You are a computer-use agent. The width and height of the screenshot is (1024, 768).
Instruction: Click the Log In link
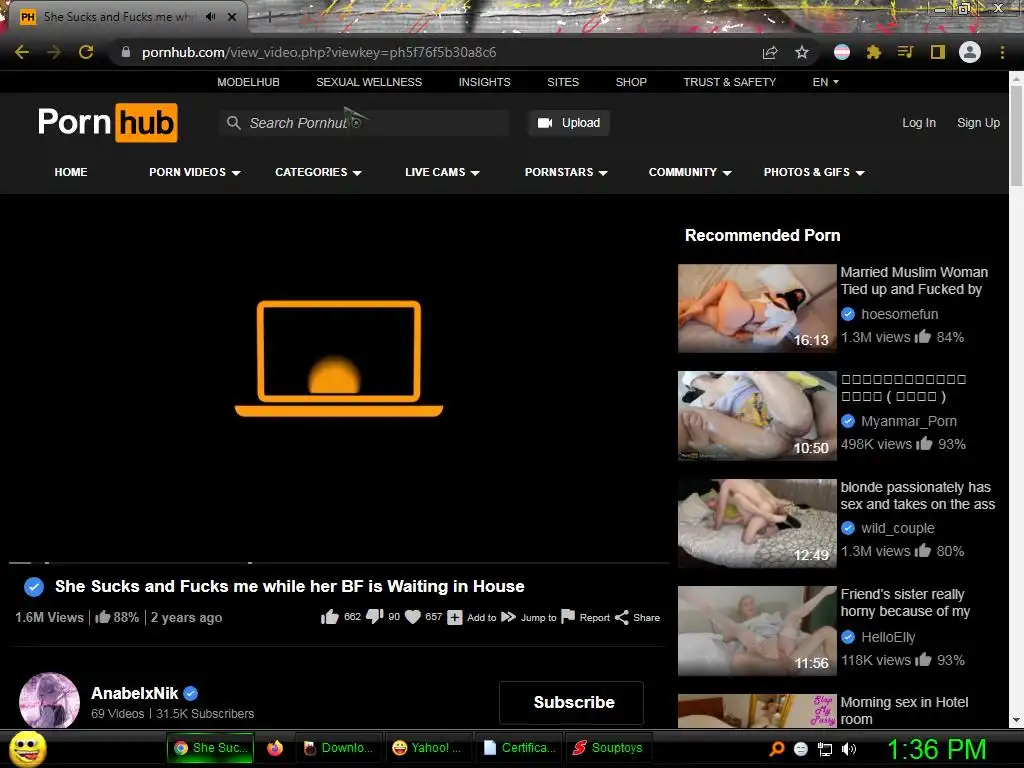(919, 123)
